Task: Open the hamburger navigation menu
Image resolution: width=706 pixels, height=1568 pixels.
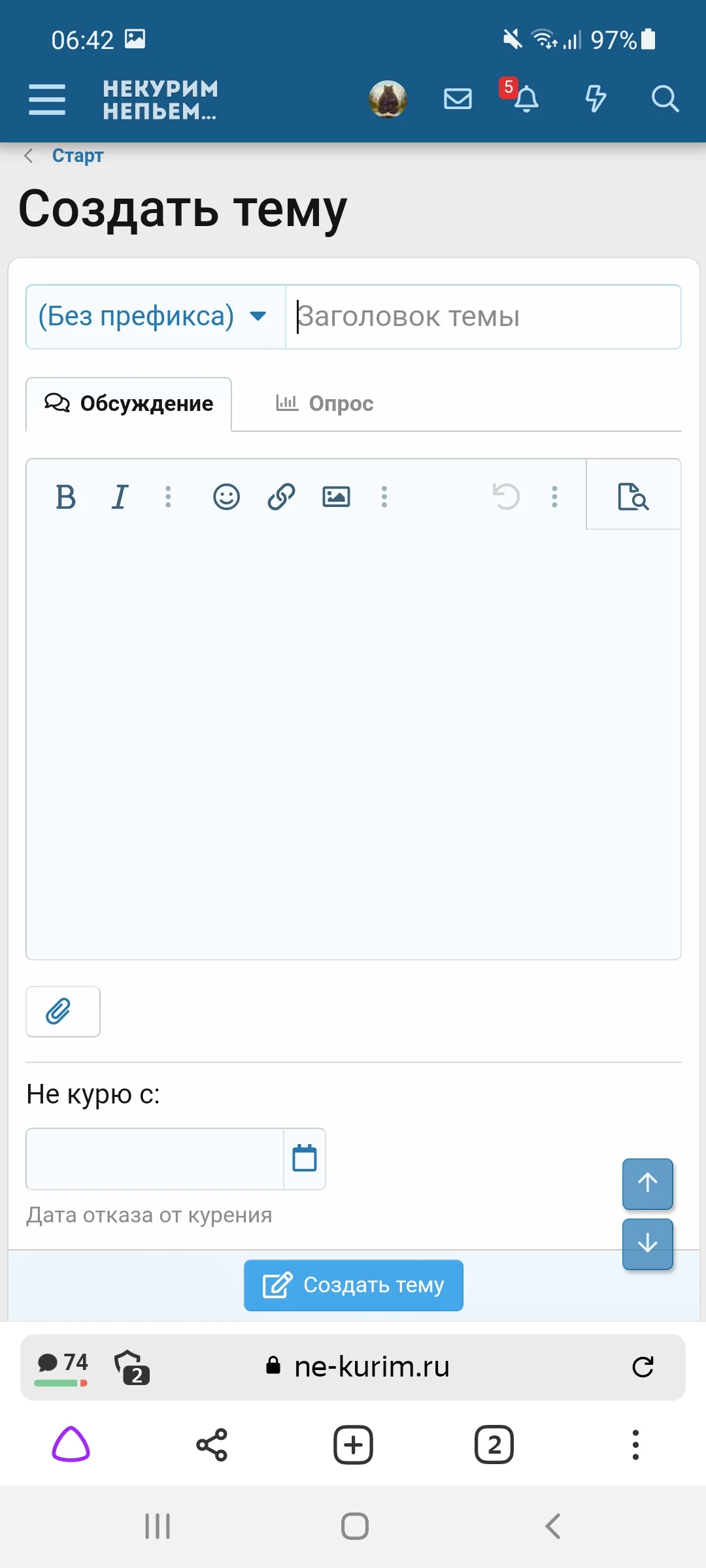Action: (x=47, y=99)
